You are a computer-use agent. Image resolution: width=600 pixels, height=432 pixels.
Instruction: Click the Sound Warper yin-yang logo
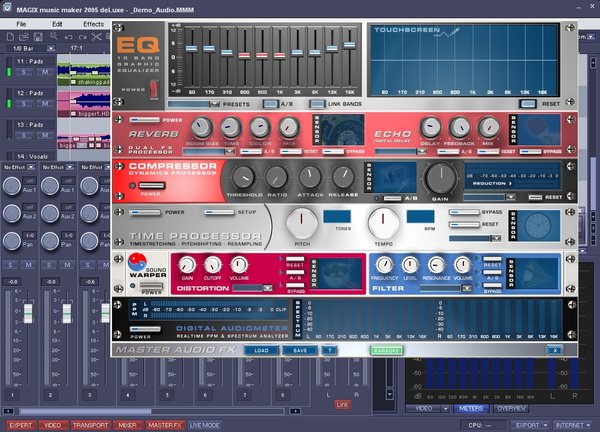point(137,262)
